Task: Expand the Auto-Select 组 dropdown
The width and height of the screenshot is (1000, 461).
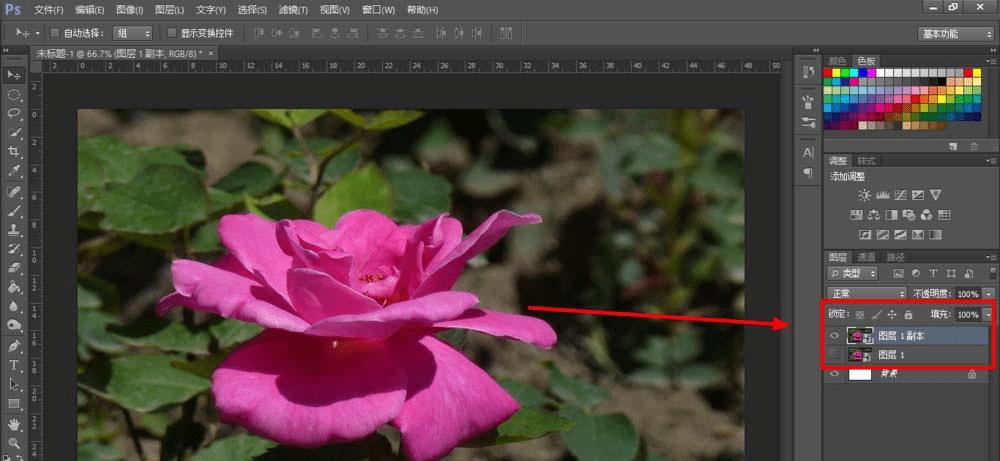Action: tap(132, 33)
